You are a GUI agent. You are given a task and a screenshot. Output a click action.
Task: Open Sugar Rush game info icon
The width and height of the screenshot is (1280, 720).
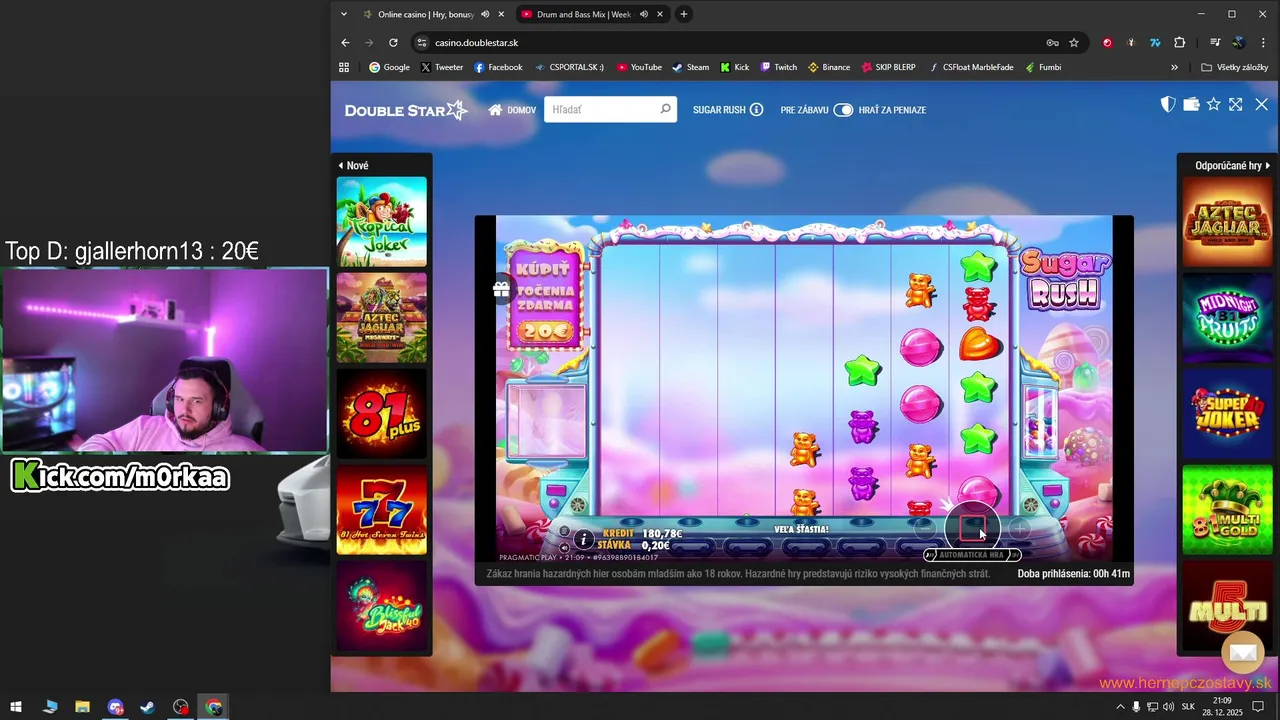click(x=756, y=110)
